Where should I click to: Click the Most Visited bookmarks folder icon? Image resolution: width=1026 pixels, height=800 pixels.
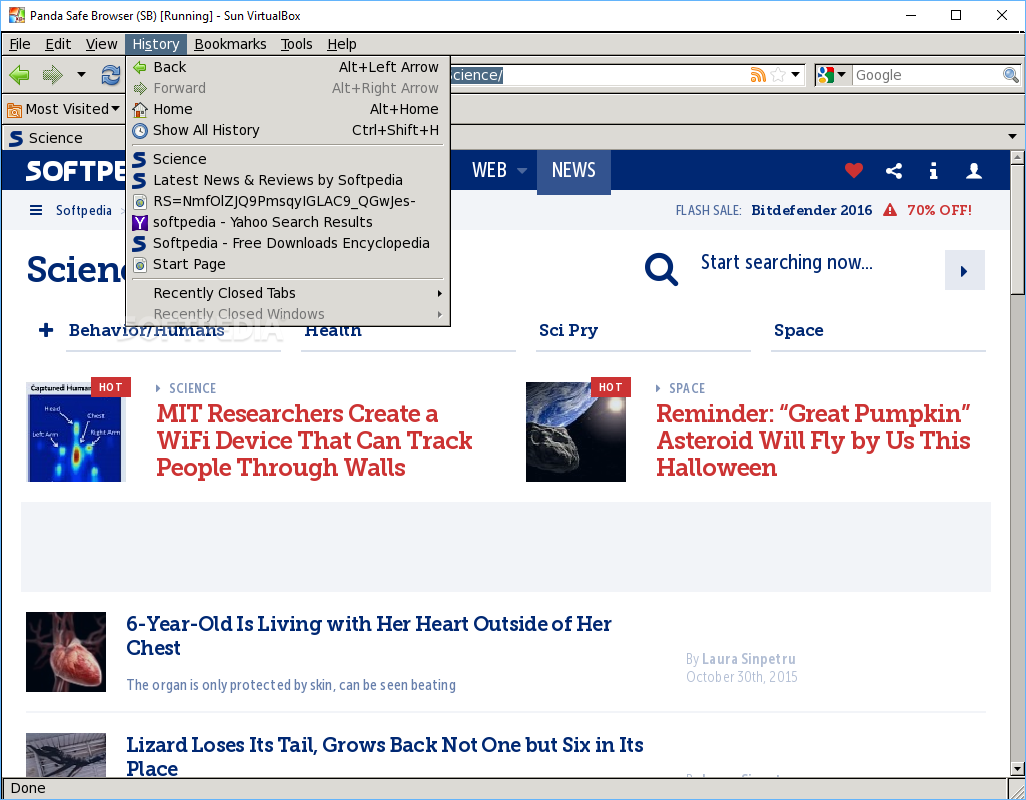point(14,109)
